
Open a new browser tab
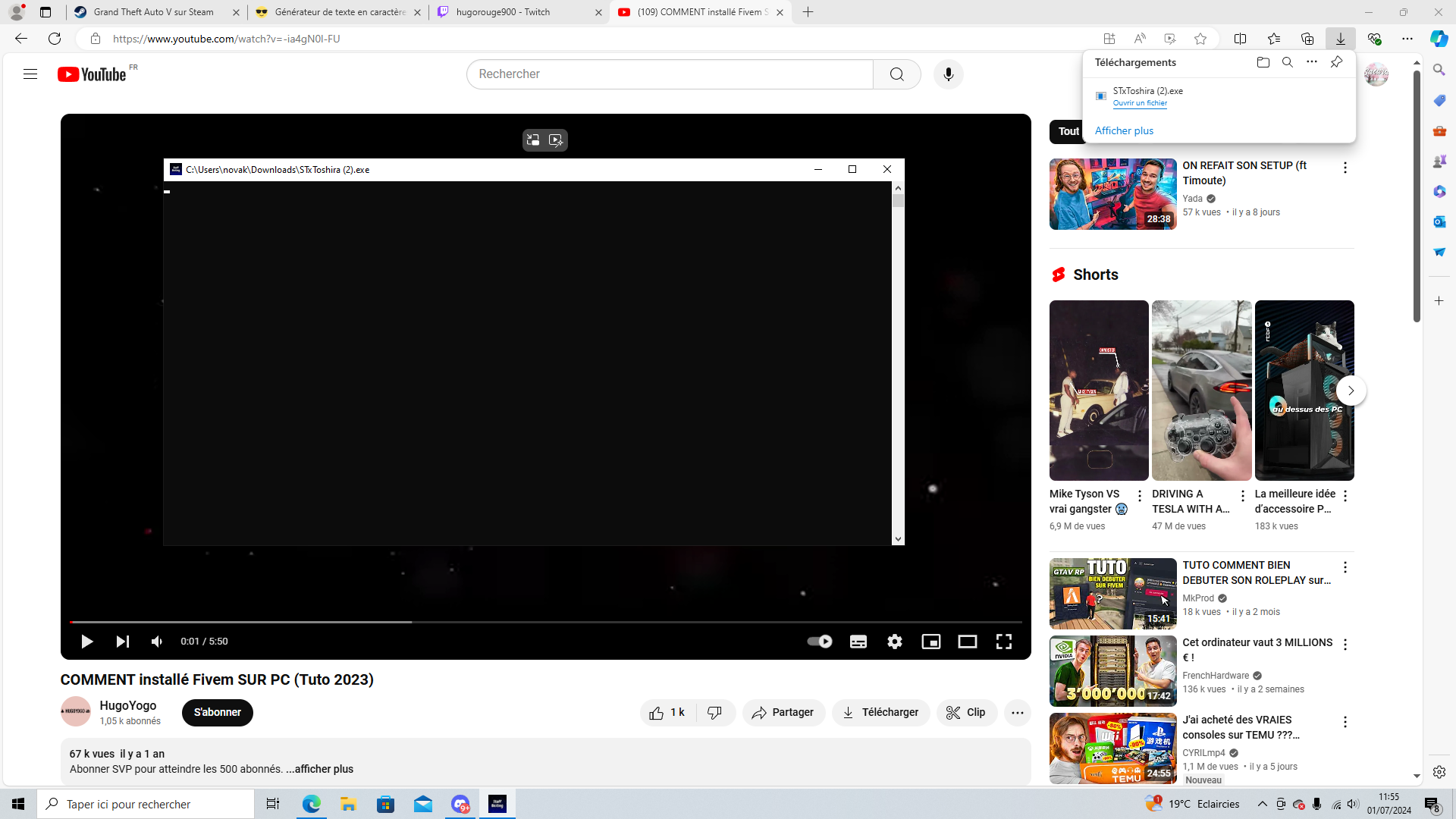point(808,12)
